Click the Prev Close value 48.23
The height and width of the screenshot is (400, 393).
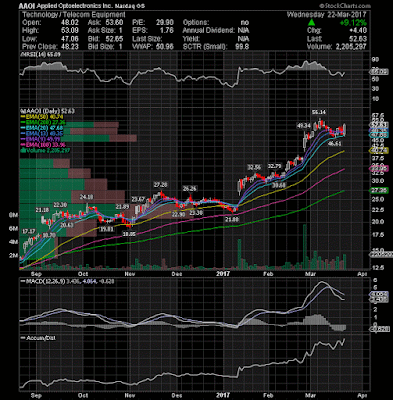tap(70, 47)
